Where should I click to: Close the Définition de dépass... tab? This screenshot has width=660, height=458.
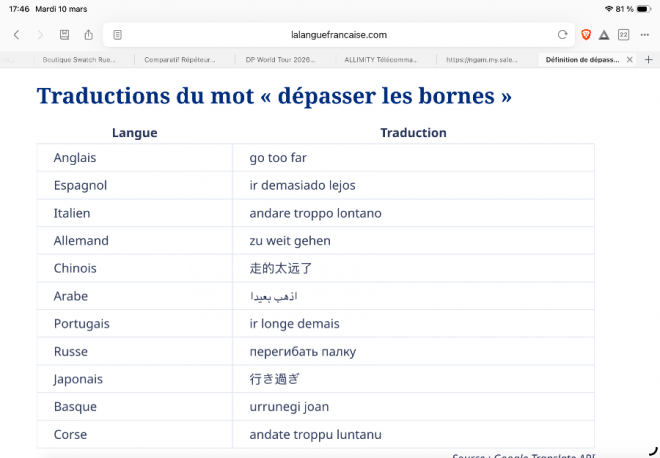pos(629,59)
